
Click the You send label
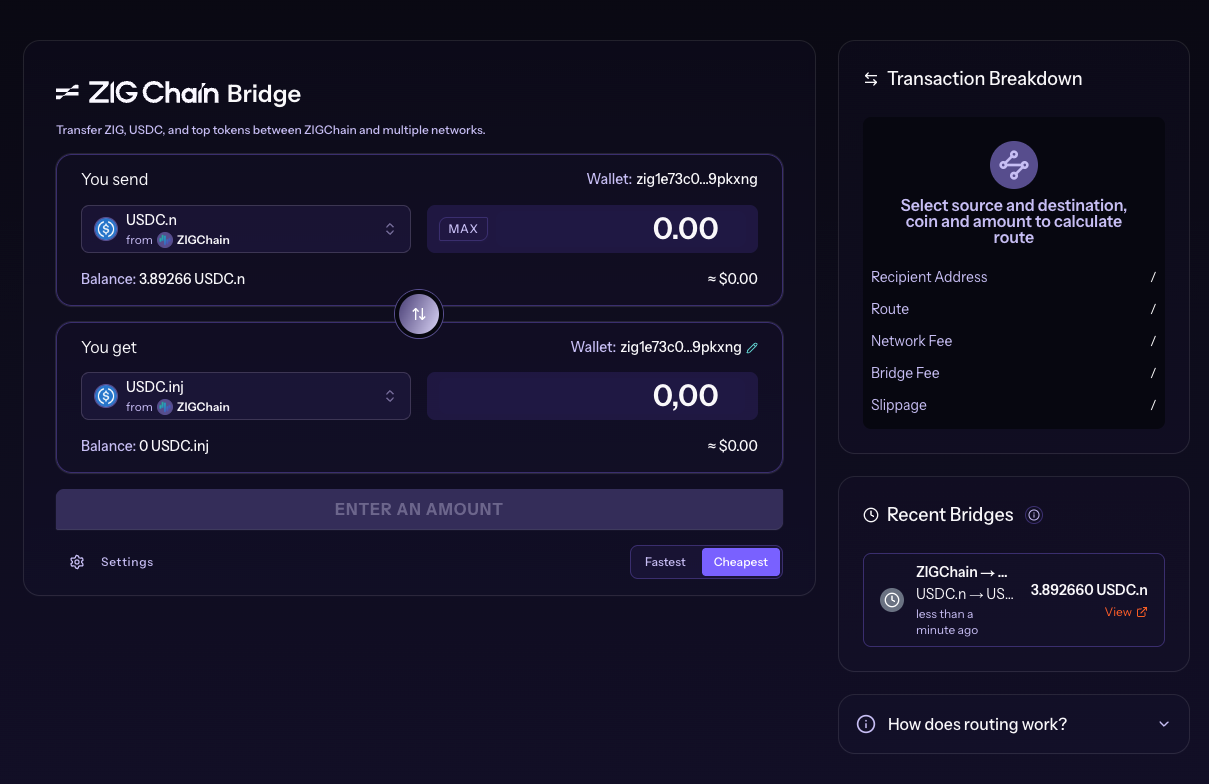tap(114, 180)
